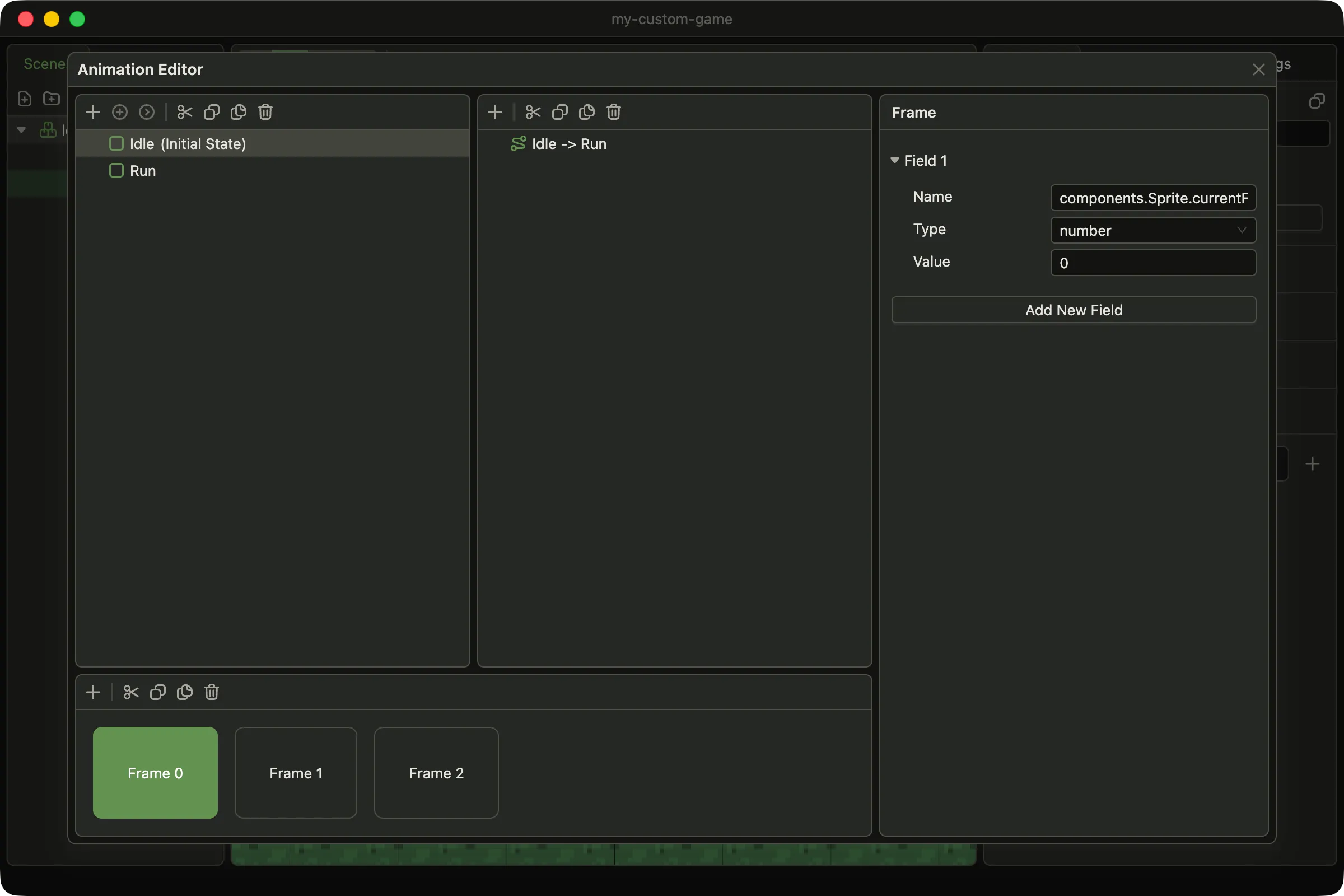Open the Type dropdown showing number
This screenshot has width=1344, height=896.
1152,230
